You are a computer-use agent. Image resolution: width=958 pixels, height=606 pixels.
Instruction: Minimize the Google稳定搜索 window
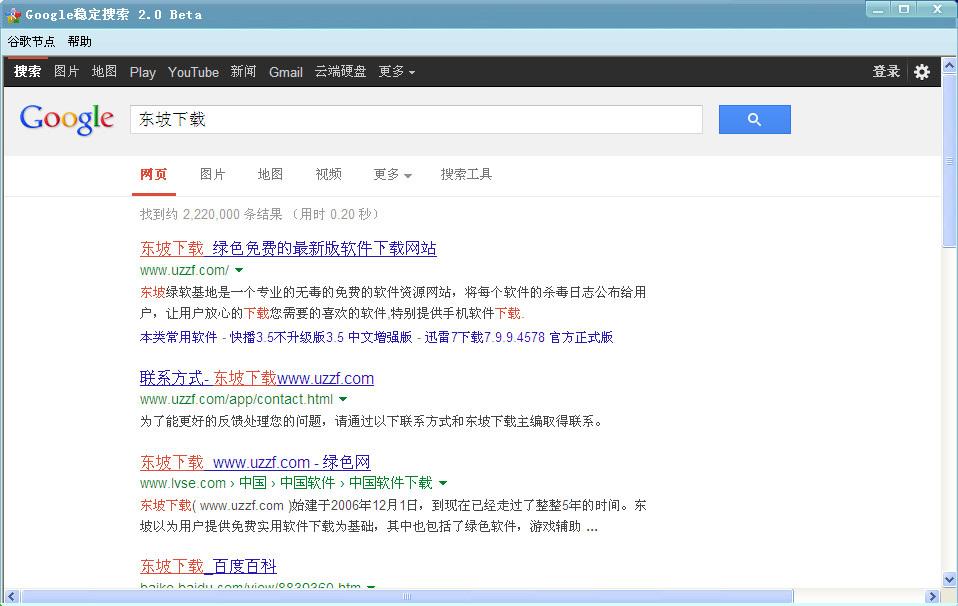(878, 9)
